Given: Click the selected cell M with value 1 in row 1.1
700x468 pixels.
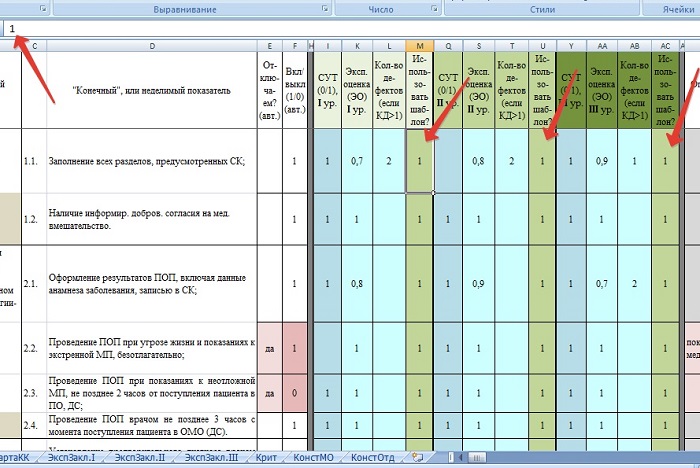Looking at the screenshot, I should [419, 161].
